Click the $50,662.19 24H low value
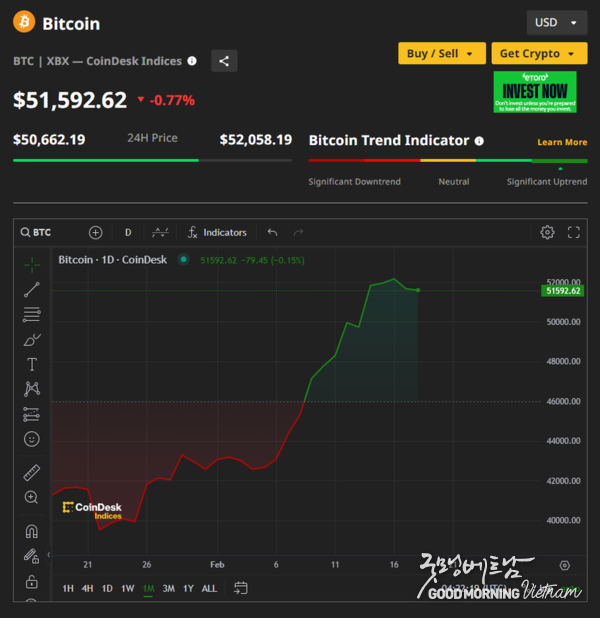This screenshot has height=618, width=600. click(x=49, y=140)
